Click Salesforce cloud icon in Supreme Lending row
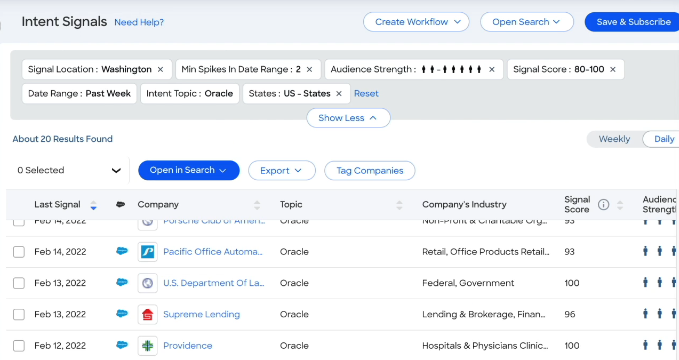The width and height of the screenshot is (679, 360). click(x=122, y=313)
